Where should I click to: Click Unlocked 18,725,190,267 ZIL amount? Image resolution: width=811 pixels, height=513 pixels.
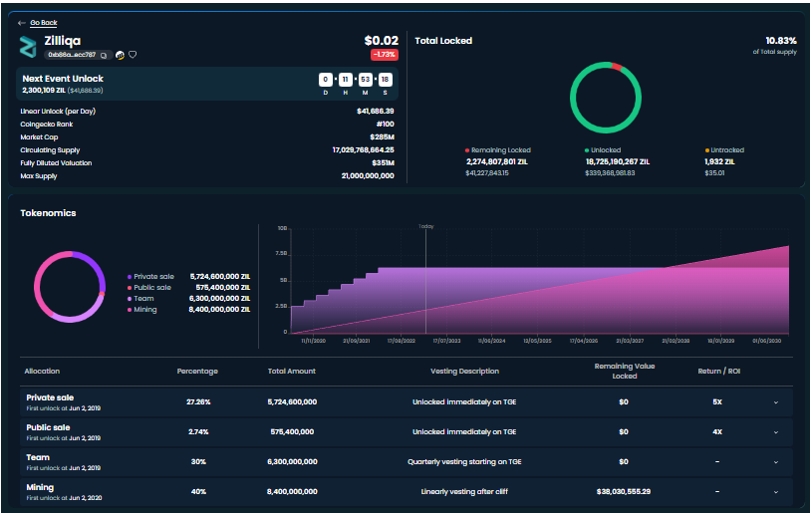[618, 162]
